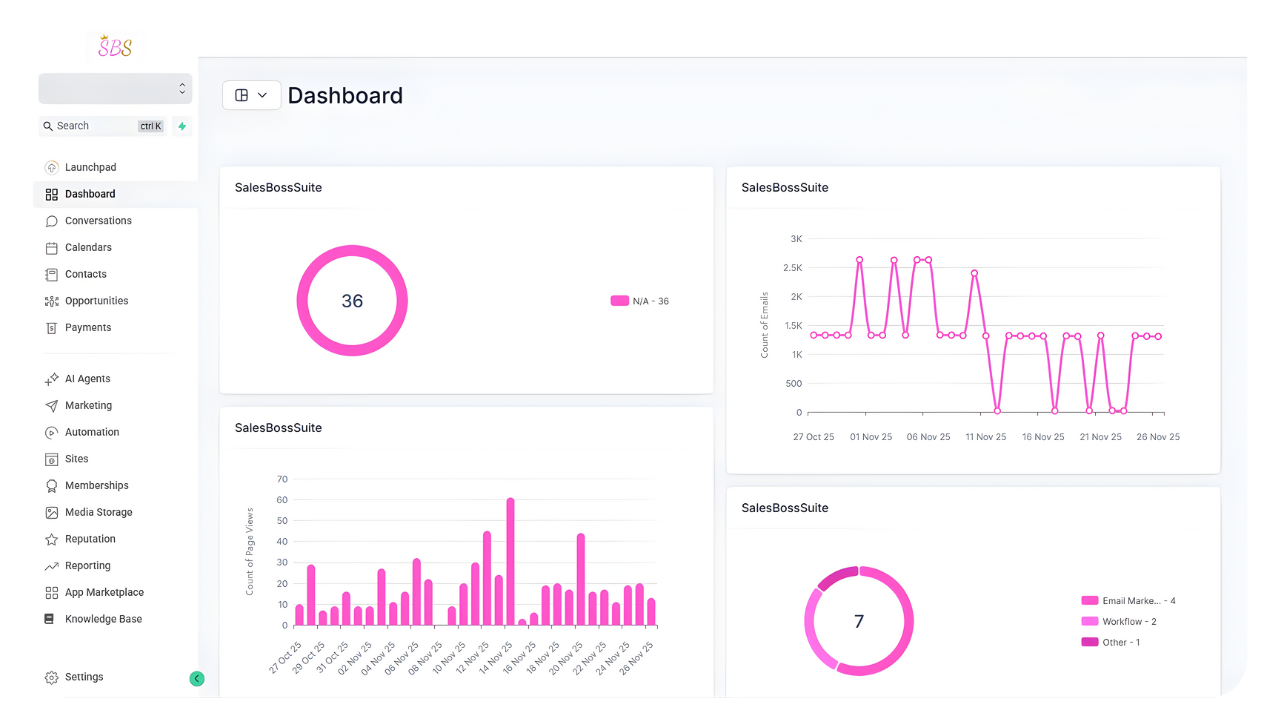The image size is (1280, 720).
Task: Open the App Marketplace link
Action: [x=104, y=592]
